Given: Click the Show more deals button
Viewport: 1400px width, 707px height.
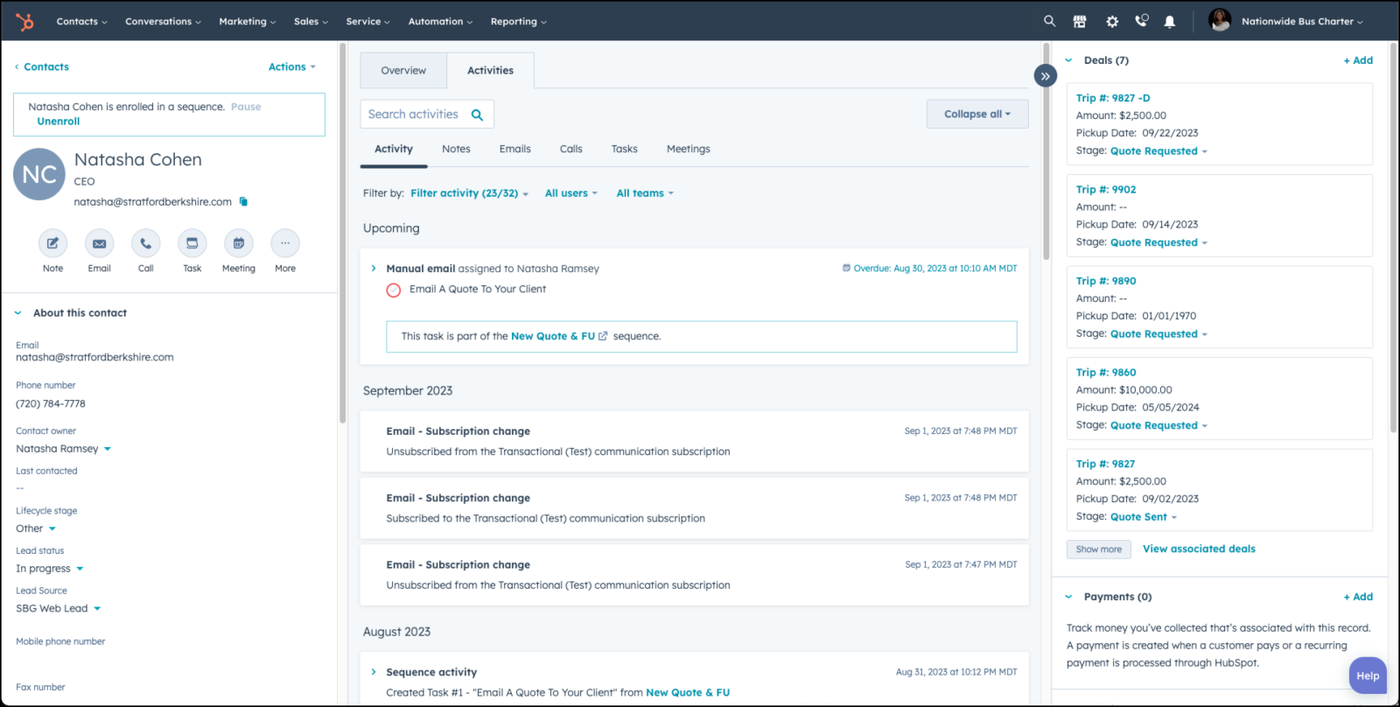Looking at the screenshot, I should pos(1098,549).
